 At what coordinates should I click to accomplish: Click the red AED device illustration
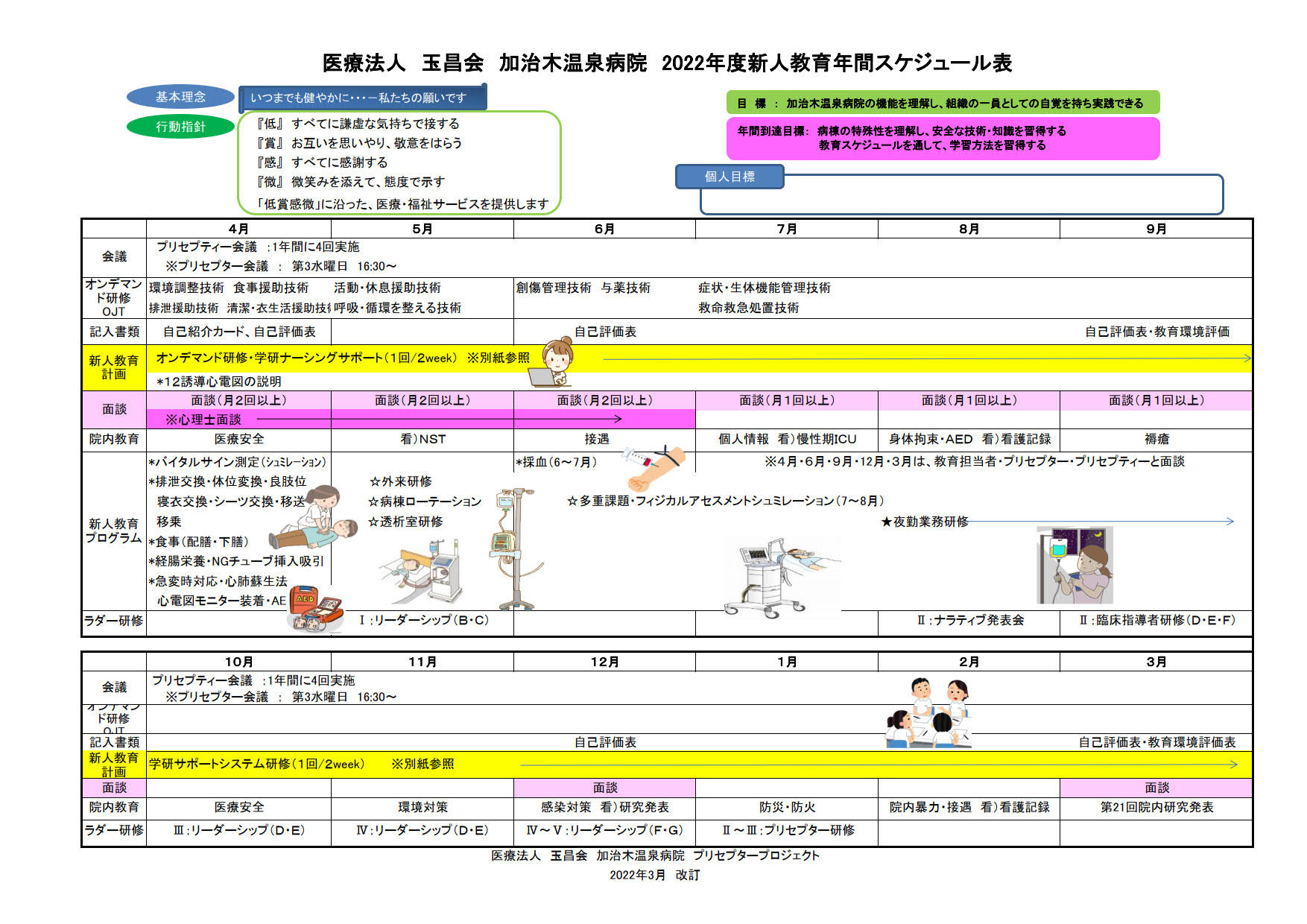pyautogui.click(x=316, y=610)
